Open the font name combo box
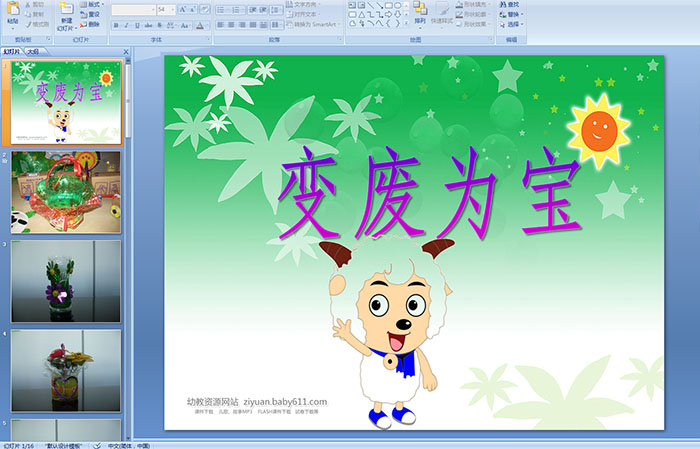This screenshot has width=700, height=449. pos(133,9)
